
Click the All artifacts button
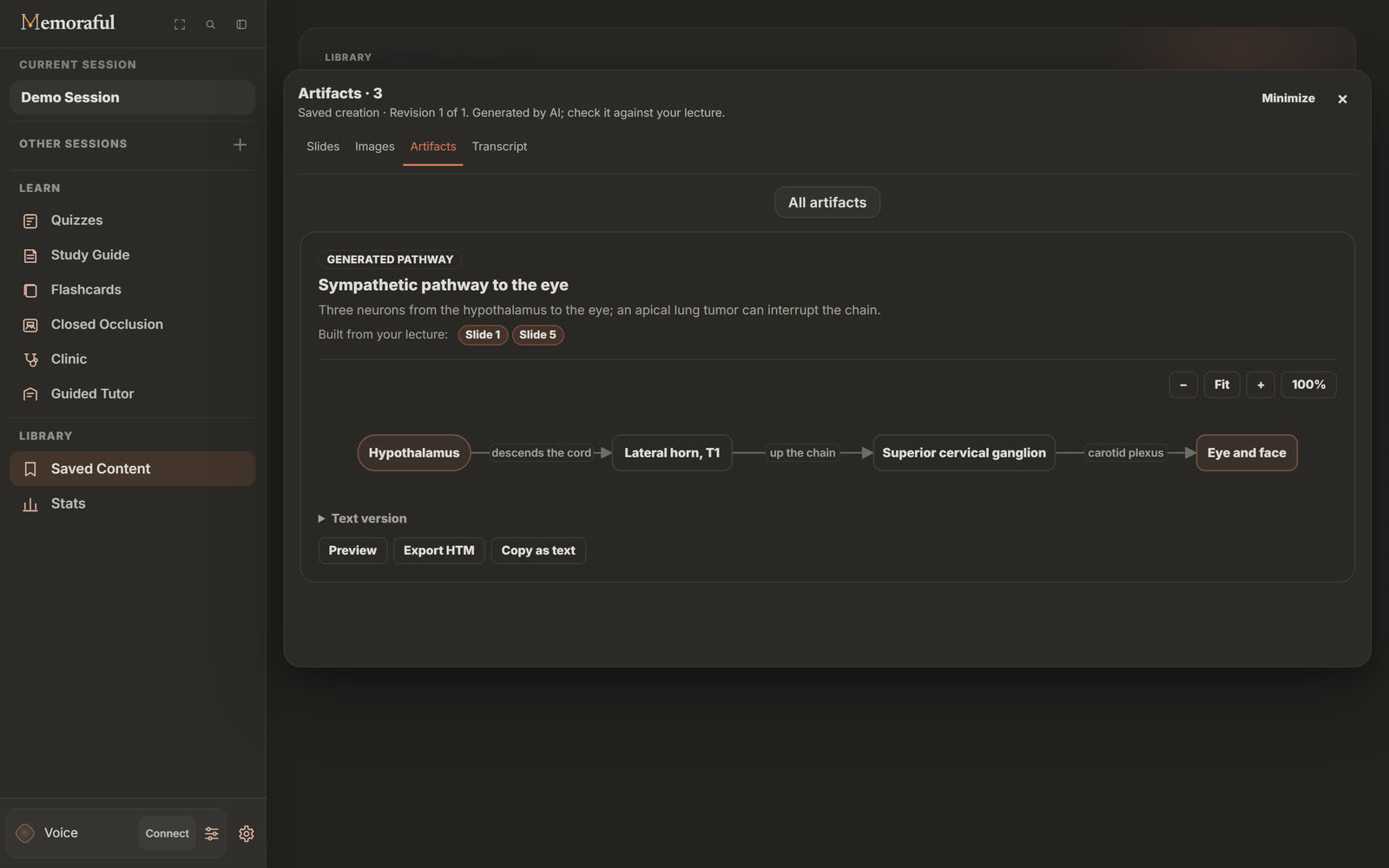(x=827, y=202)
